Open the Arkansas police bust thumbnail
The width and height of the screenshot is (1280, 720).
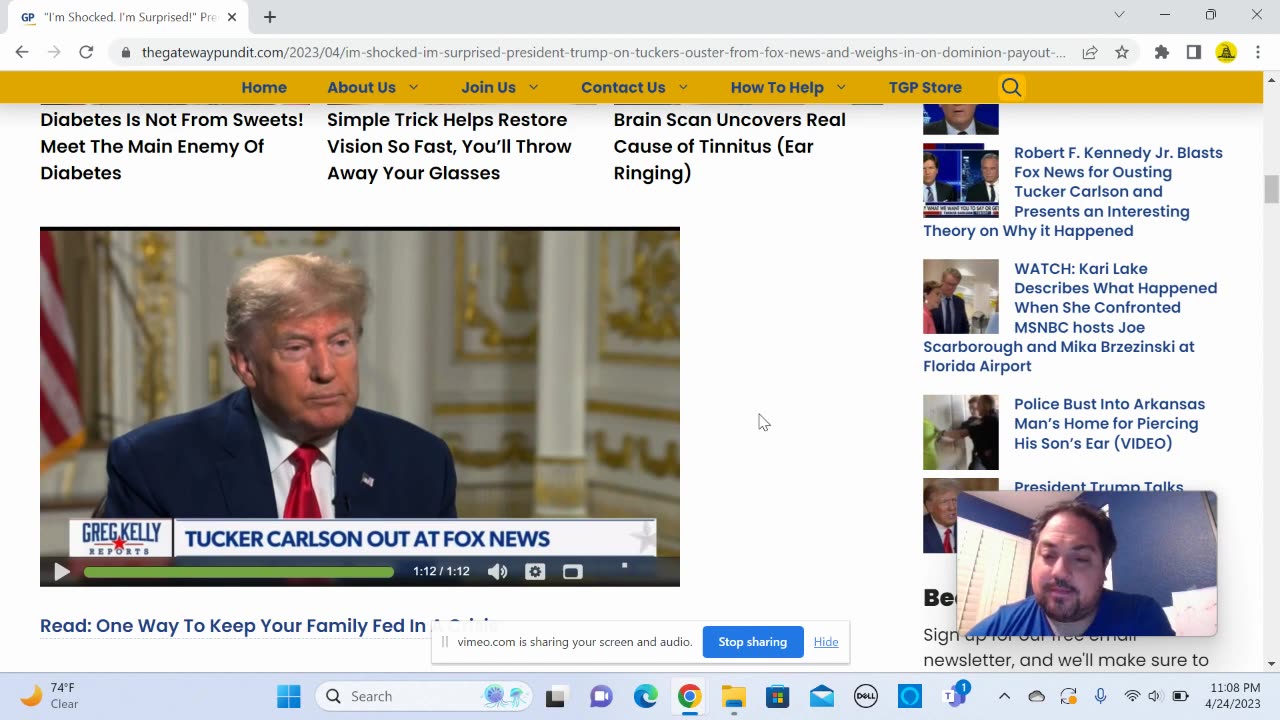click(x=960, y=432)
